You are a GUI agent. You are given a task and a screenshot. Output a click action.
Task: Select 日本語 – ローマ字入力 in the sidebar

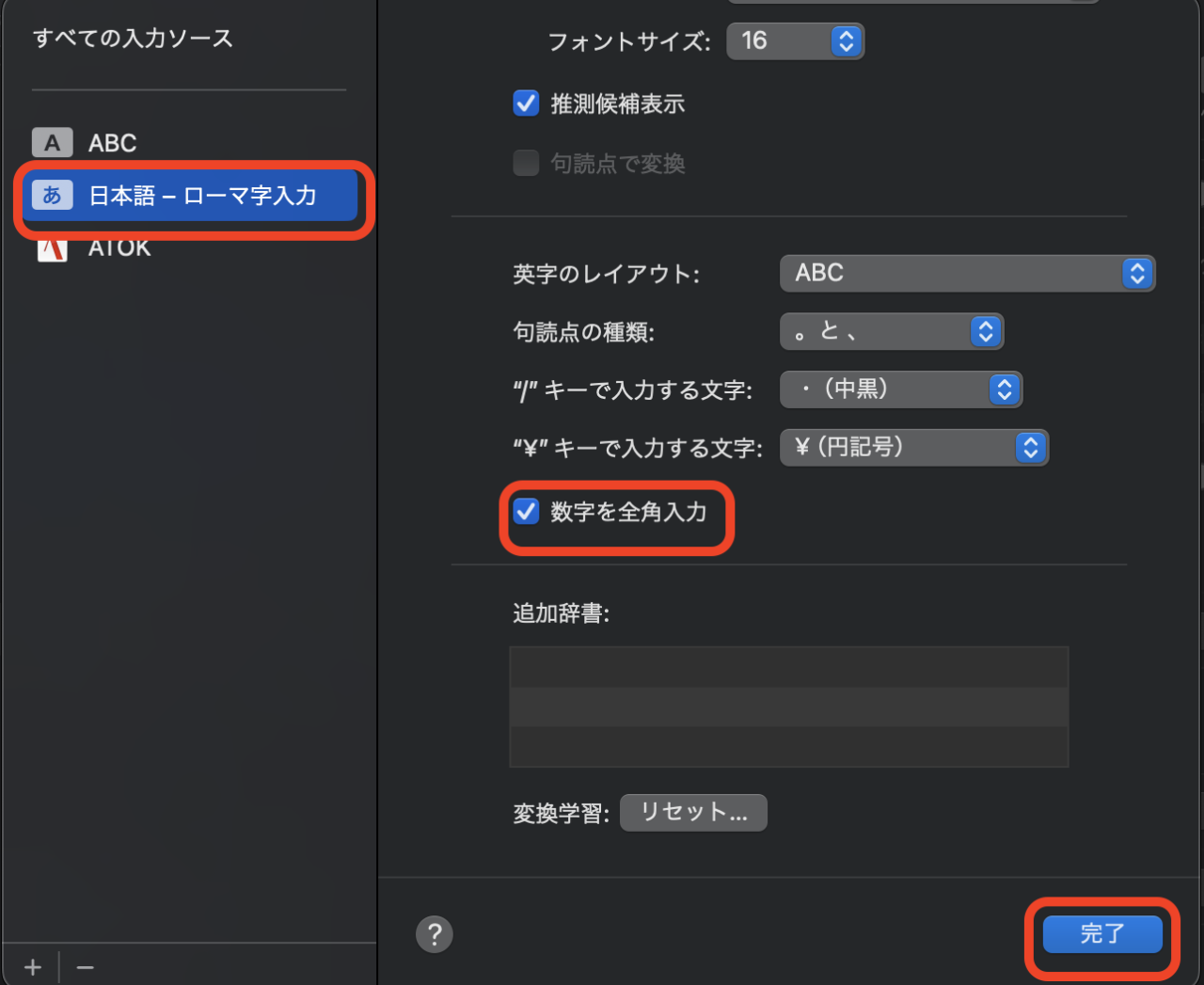coord(188,195)
